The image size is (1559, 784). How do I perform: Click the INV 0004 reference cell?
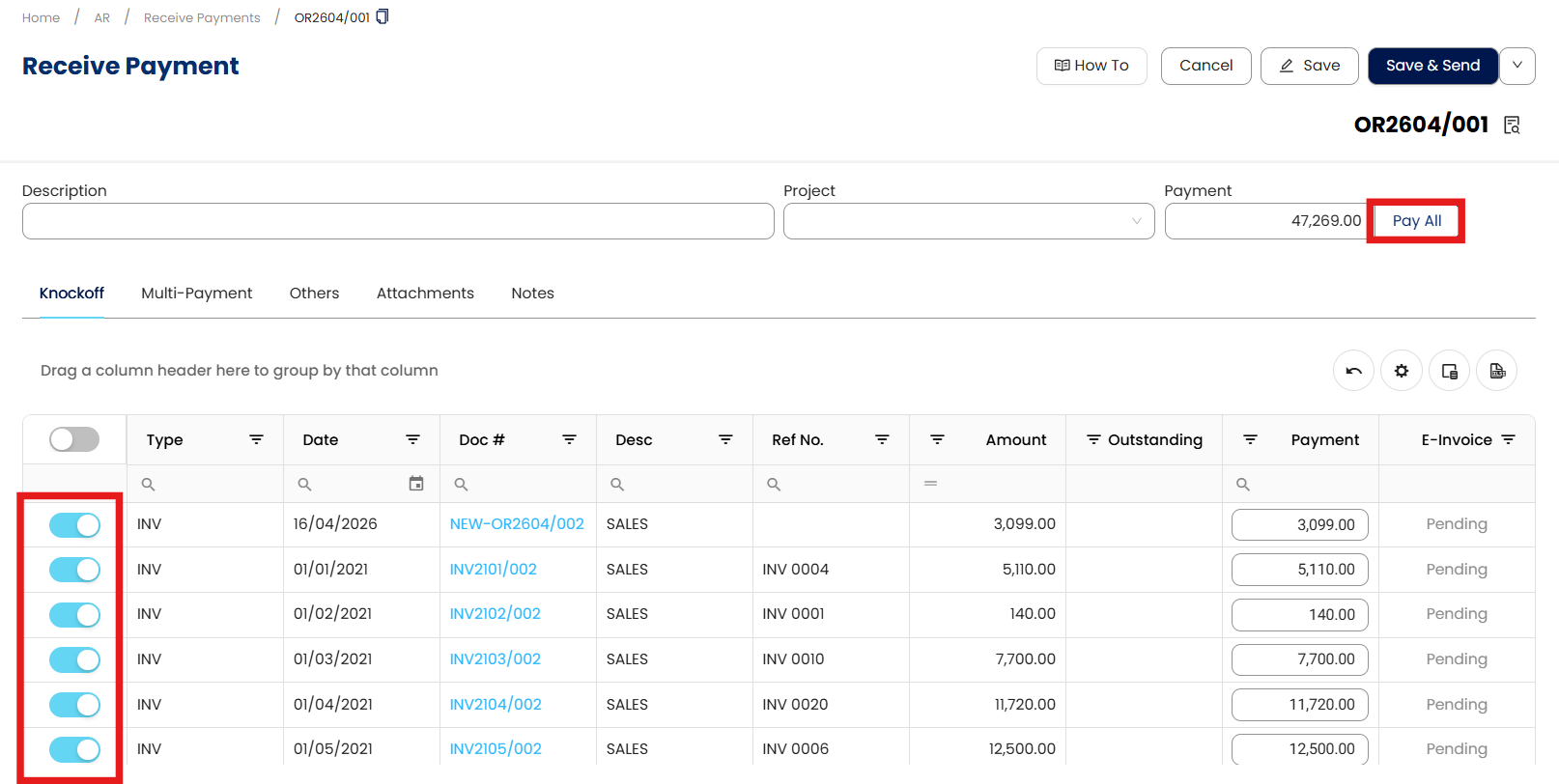[x=831, y=570]
